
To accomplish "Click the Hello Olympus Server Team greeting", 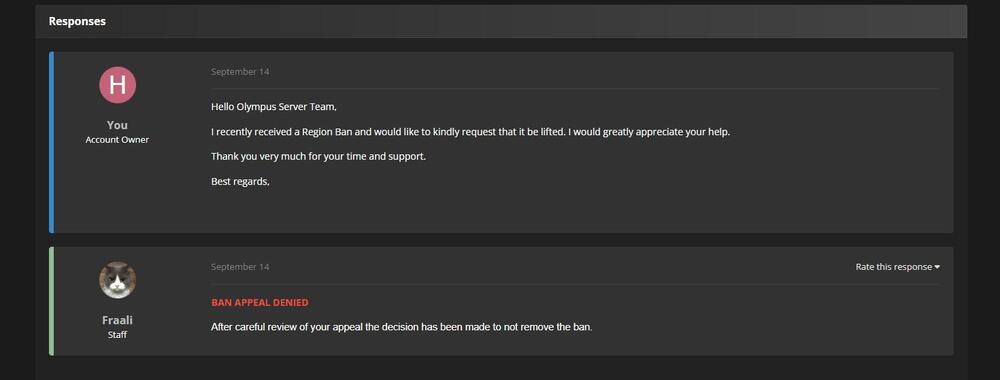I will point(274,106).
